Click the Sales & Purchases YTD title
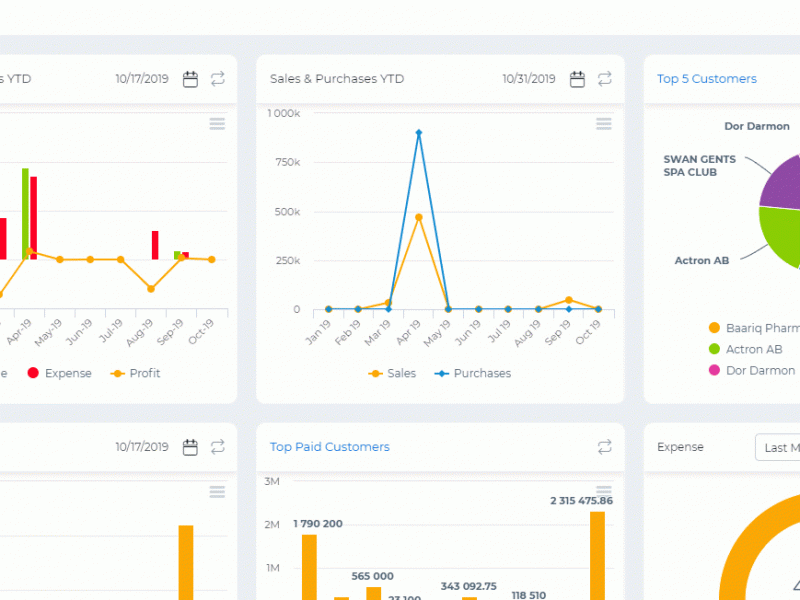 337,79
